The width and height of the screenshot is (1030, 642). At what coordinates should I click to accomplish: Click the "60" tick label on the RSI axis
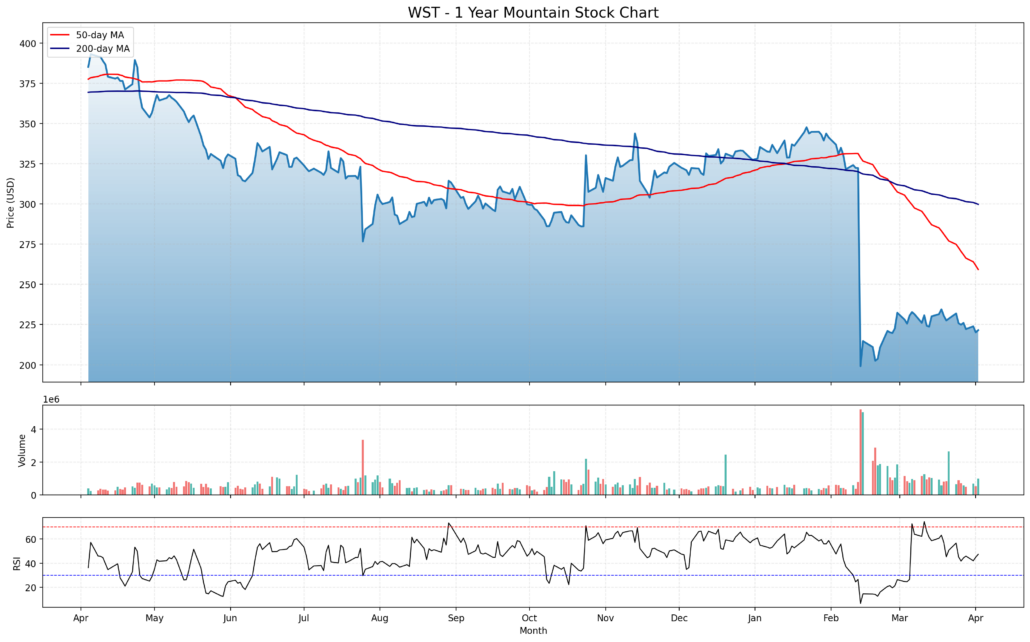tap(31, 539)
